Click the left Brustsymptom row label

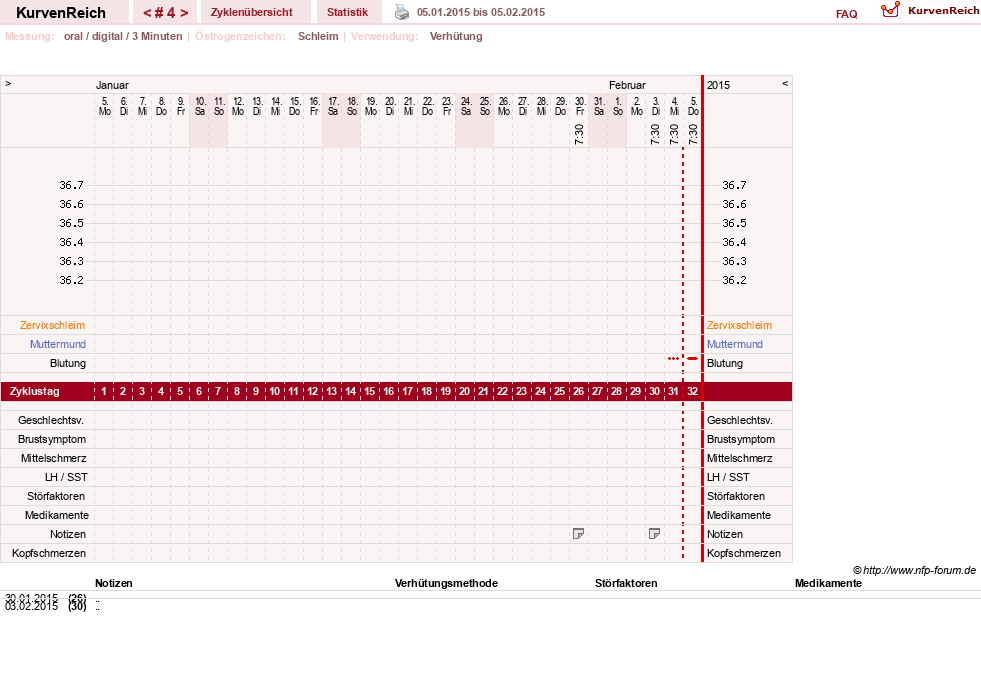coord(52,439)
